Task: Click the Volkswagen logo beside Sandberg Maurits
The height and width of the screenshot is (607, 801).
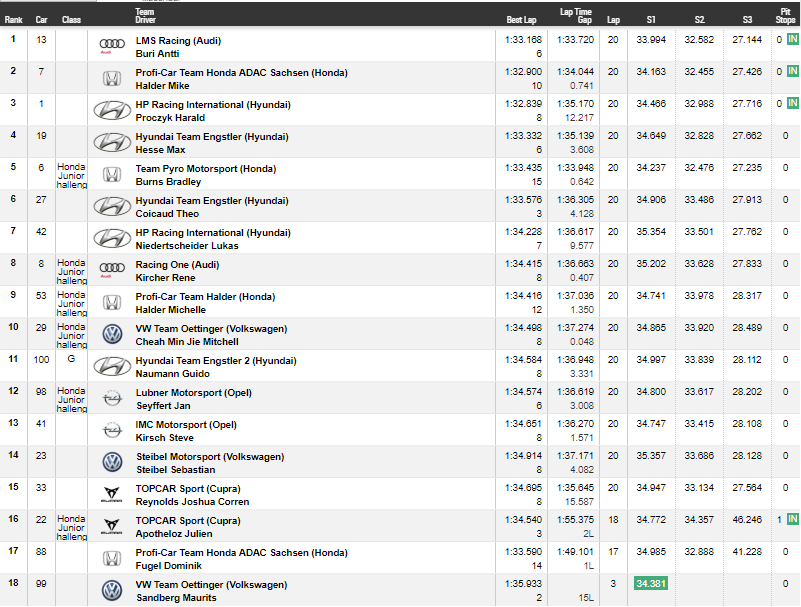Action: pyautogui.click(x=112, y=591)
